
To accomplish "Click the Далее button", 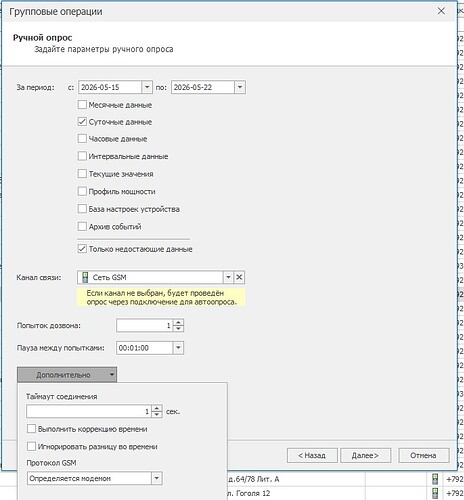I will [365, 455].
